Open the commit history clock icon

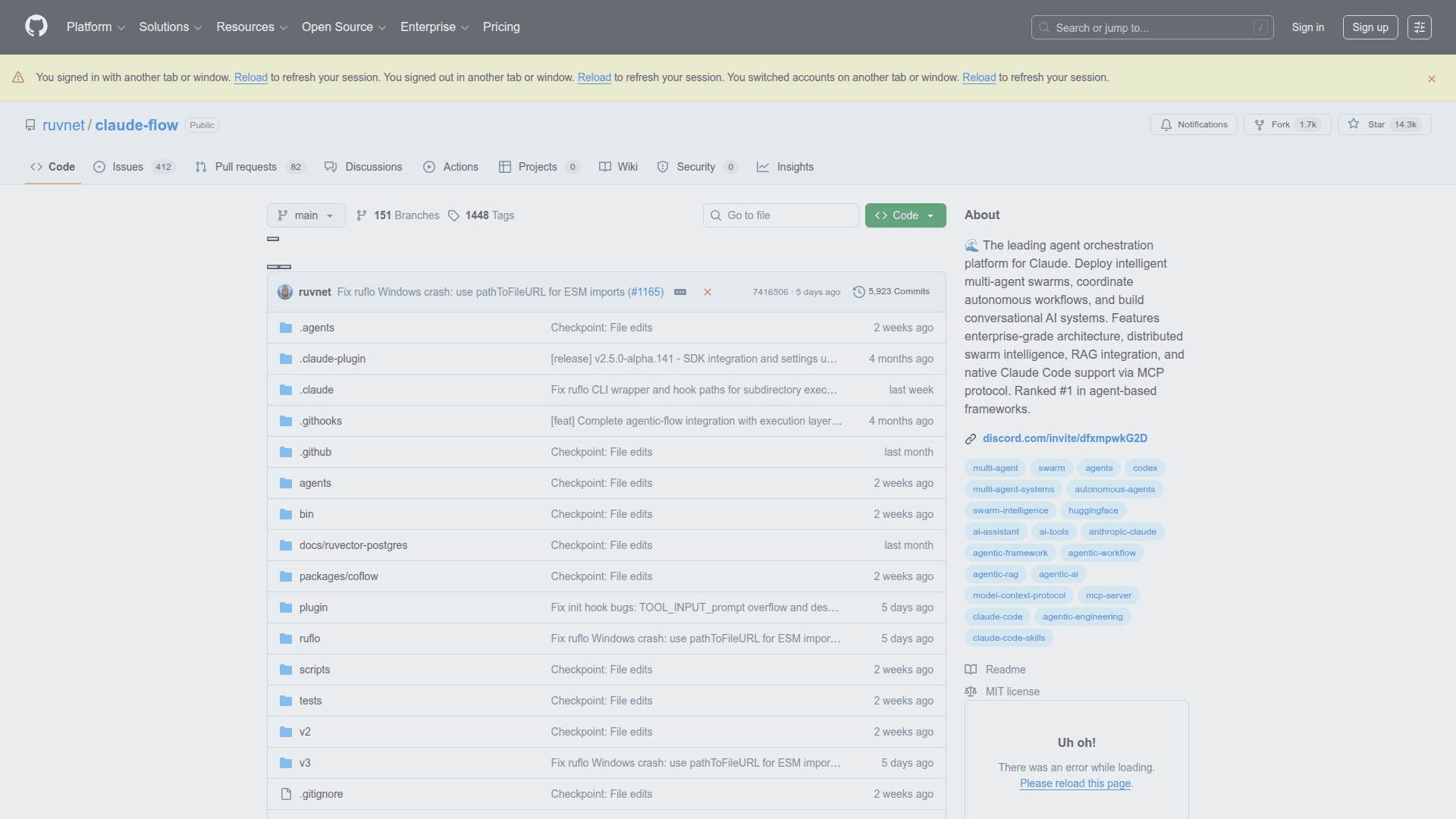858,292
